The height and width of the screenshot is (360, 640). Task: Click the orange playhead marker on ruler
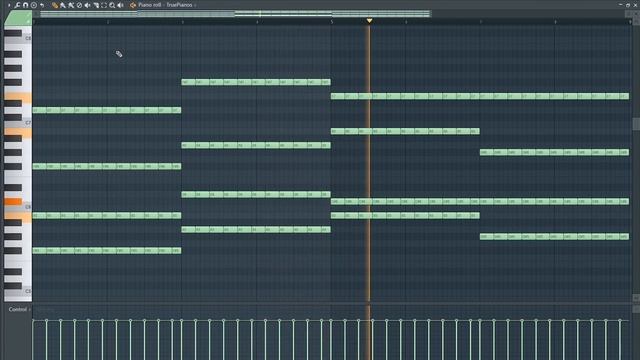[369, 20]
